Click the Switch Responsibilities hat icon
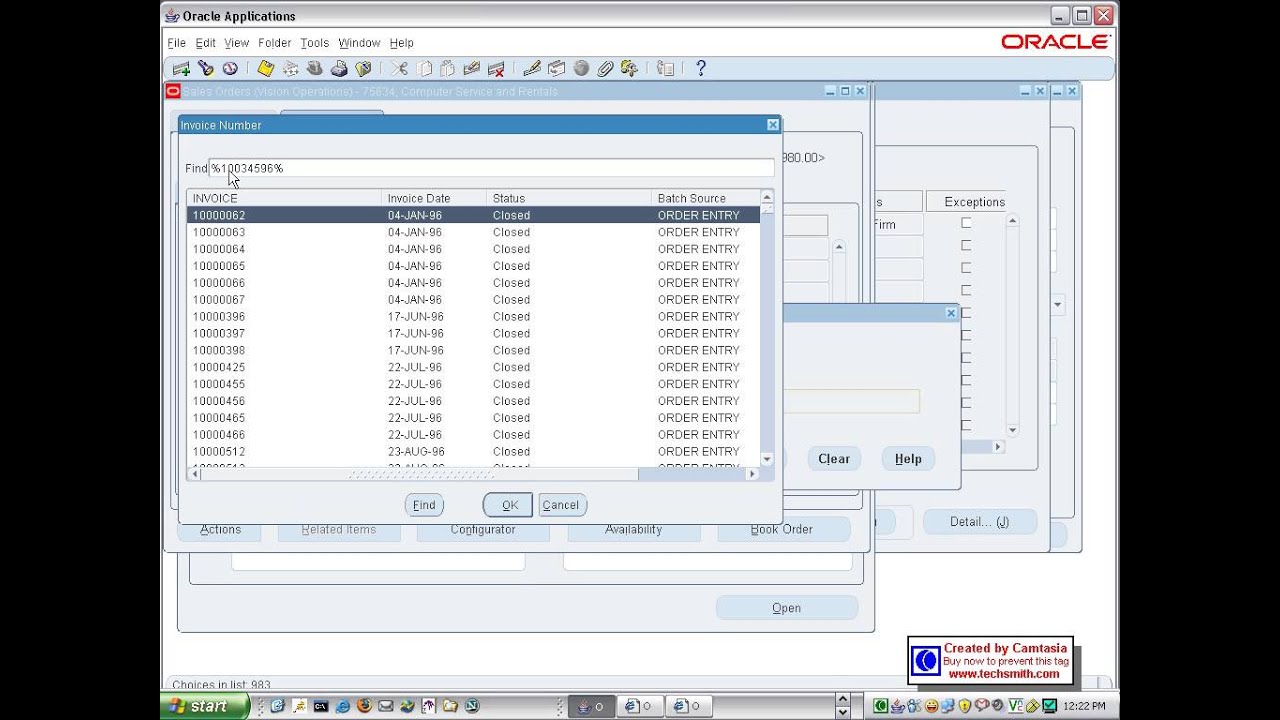This screenshot has width=1280, height=720. (x=315, y=68)
